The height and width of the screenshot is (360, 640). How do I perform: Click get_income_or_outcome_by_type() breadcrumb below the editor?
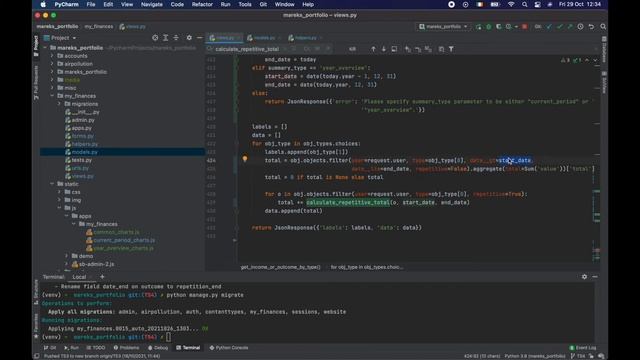[280, 267]
